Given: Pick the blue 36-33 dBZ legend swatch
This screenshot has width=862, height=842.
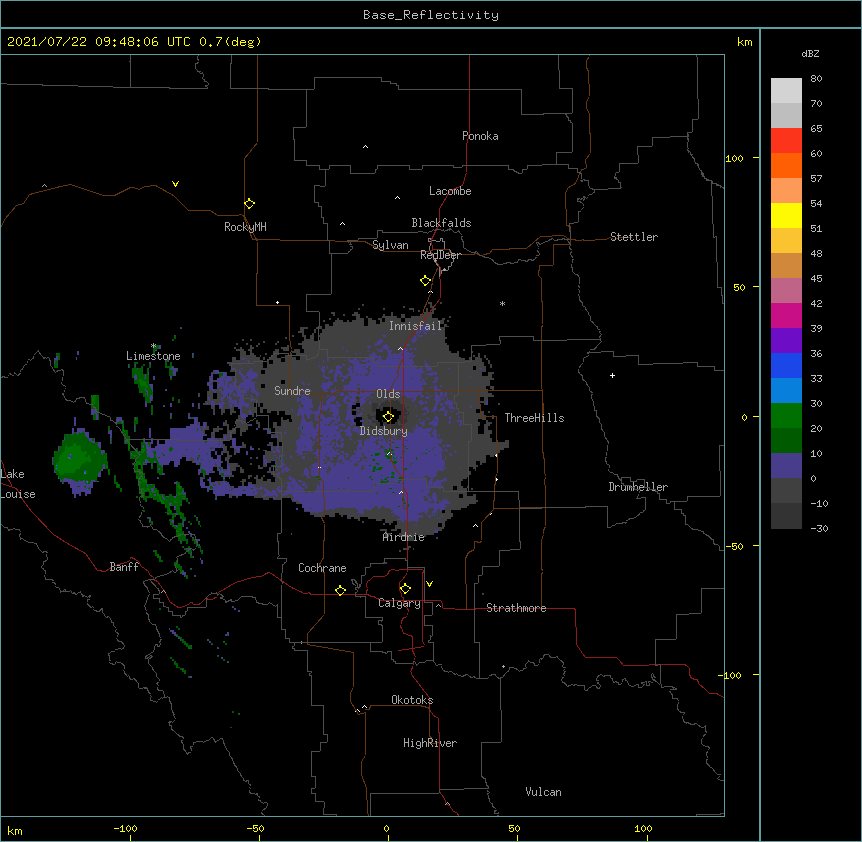Looking at the screenshot, I should click(x=786, y=365).
